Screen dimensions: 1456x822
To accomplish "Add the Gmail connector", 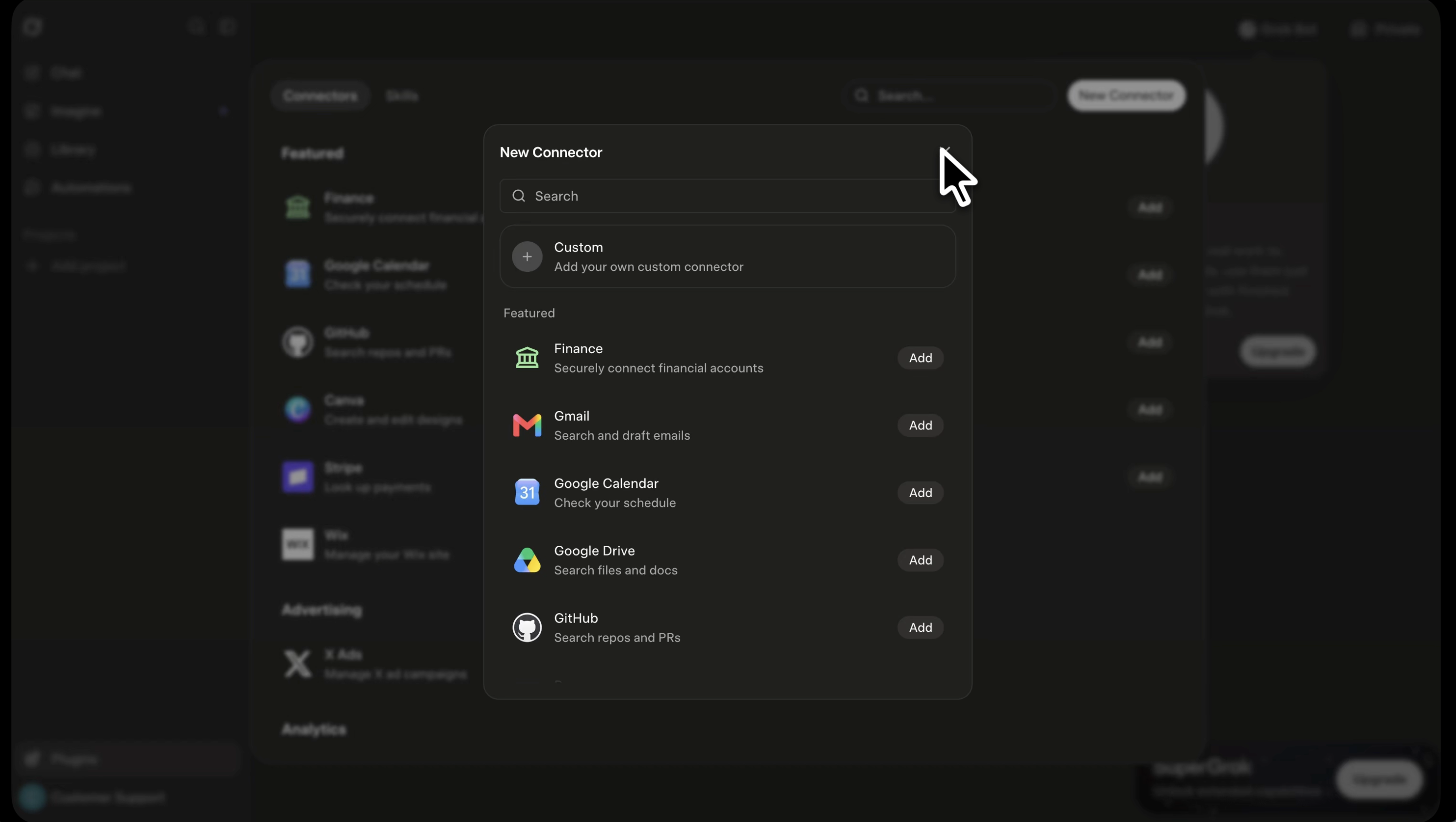I will (x=920, y=425).
